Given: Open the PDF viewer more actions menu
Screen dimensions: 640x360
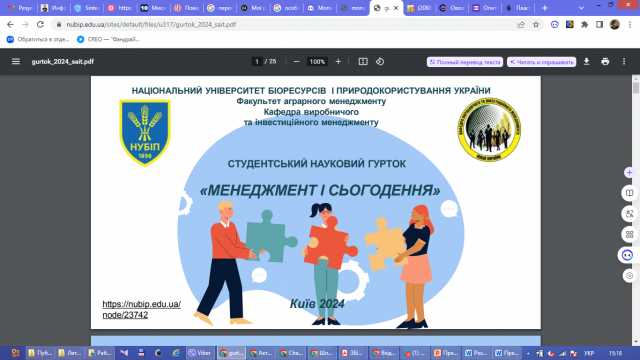Looking at the screenshot, I should [x=624, y=62].
